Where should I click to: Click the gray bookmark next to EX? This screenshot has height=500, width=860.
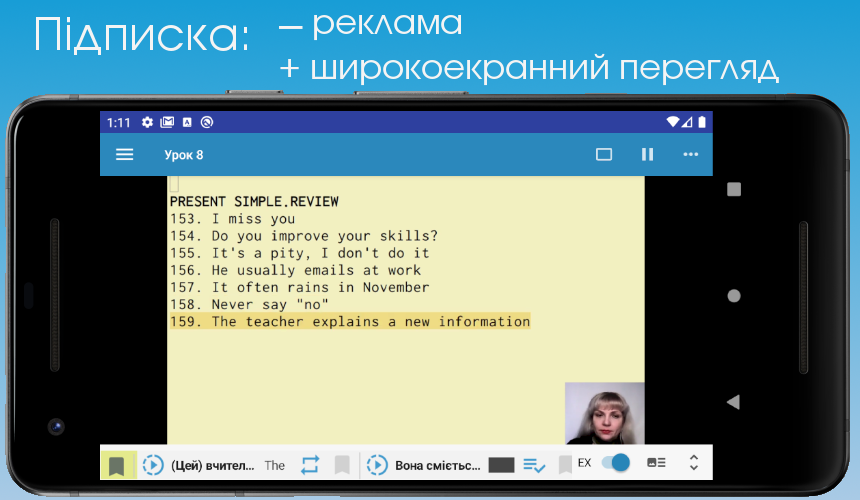pos(565,465)
